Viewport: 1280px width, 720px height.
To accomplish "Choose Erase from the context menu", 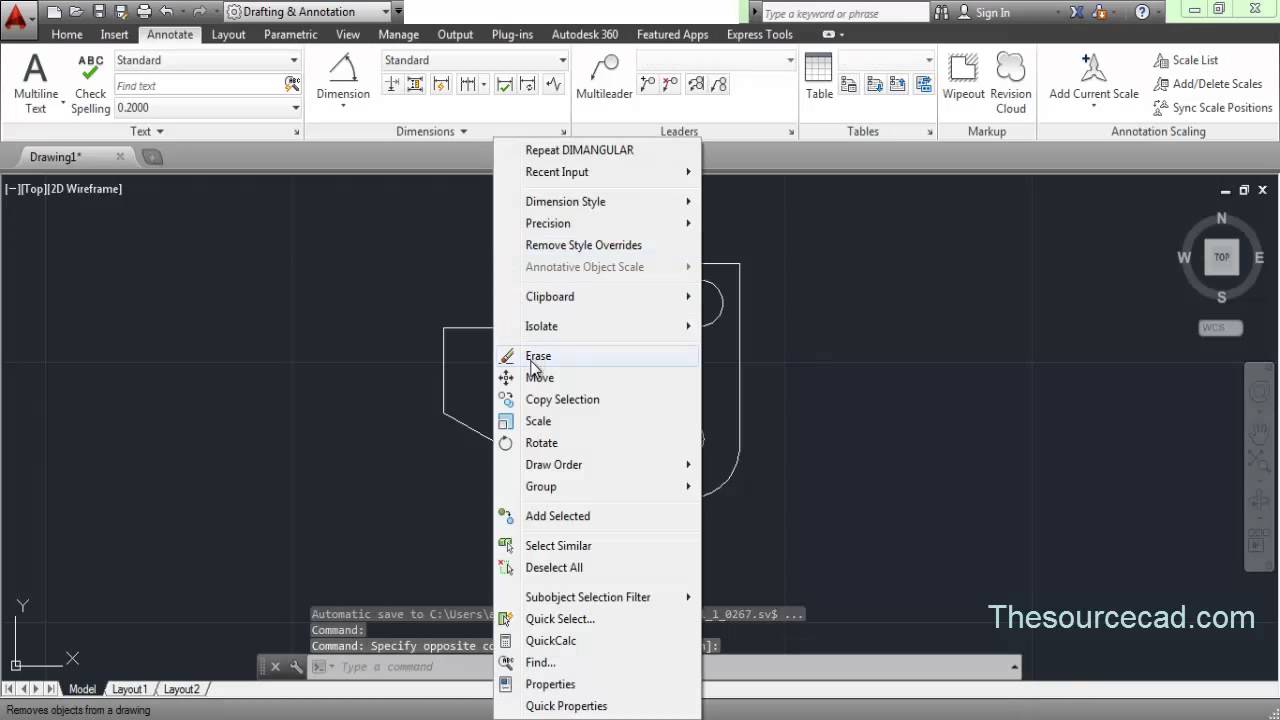I will [538, 355].
